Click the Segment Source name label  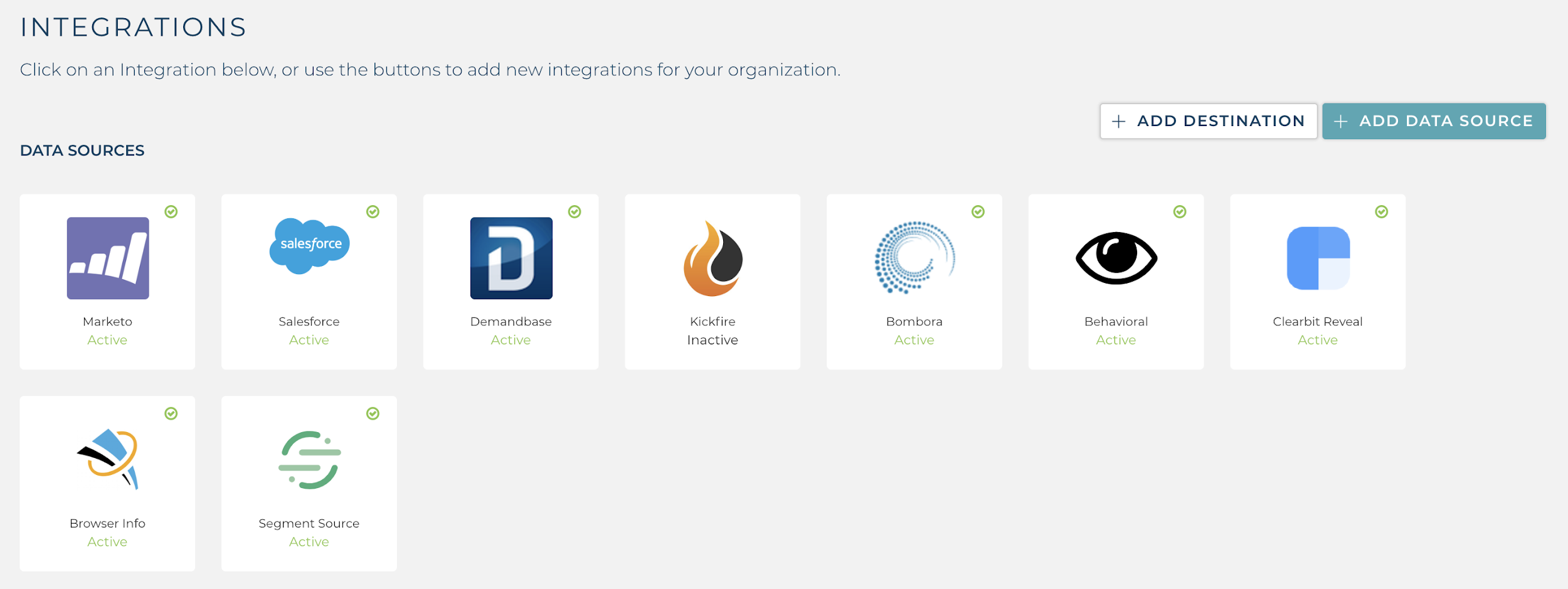click(x=309, y=523)
